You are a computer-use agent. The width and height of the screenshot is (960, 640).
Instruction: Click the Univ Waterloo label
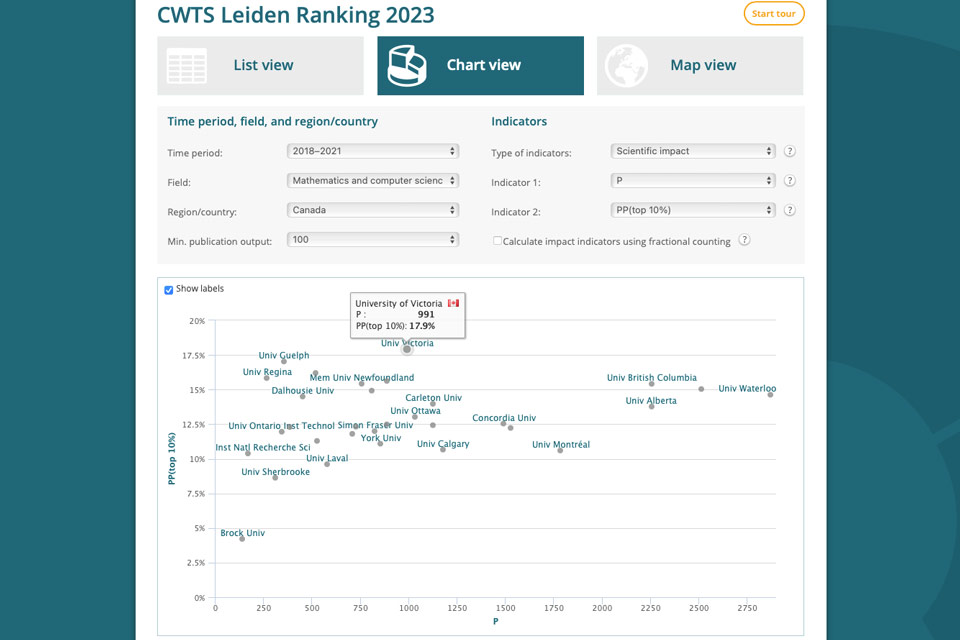(x=747, y=388)
